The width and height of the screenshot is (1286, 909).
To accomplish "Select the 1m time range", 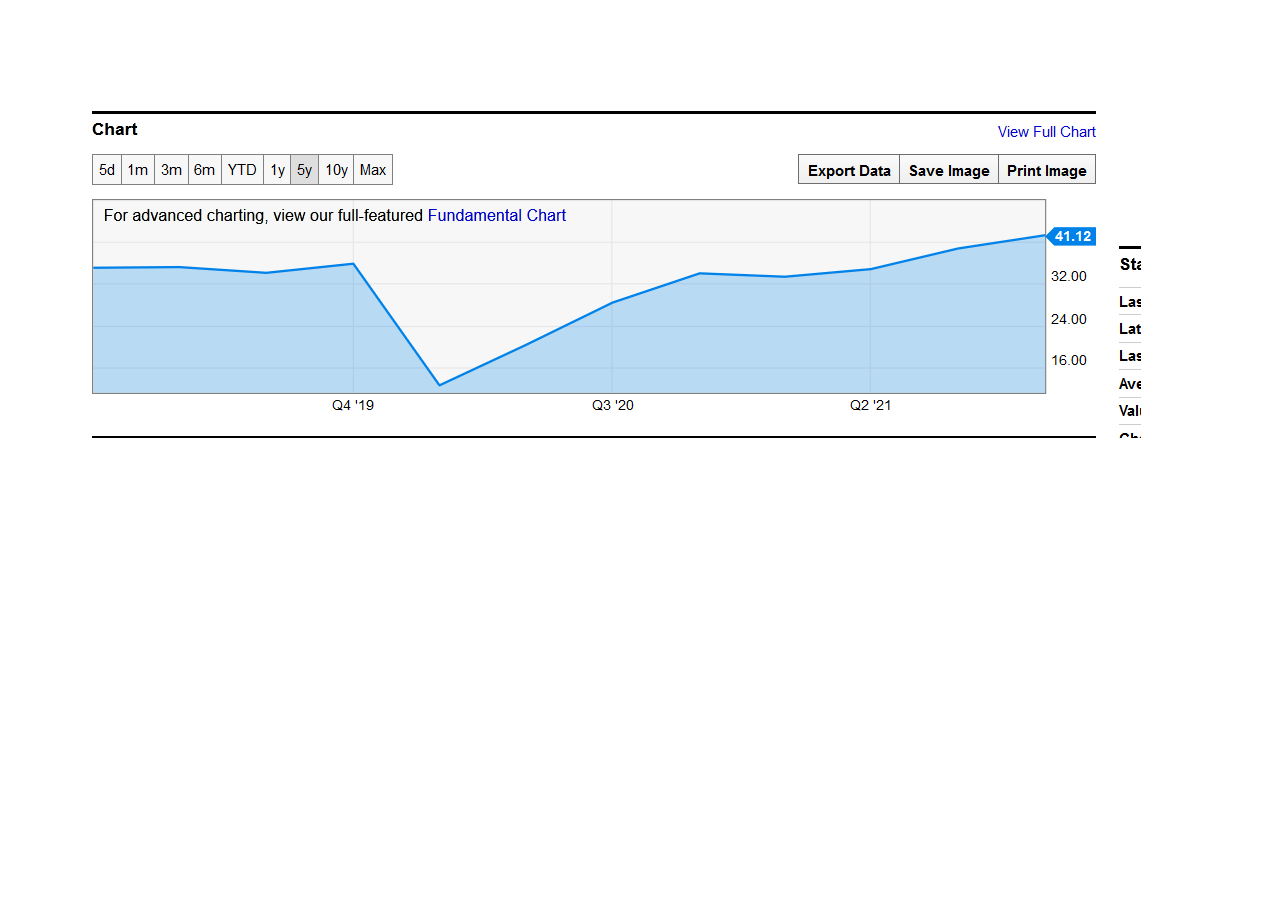I will click(138, 170).
